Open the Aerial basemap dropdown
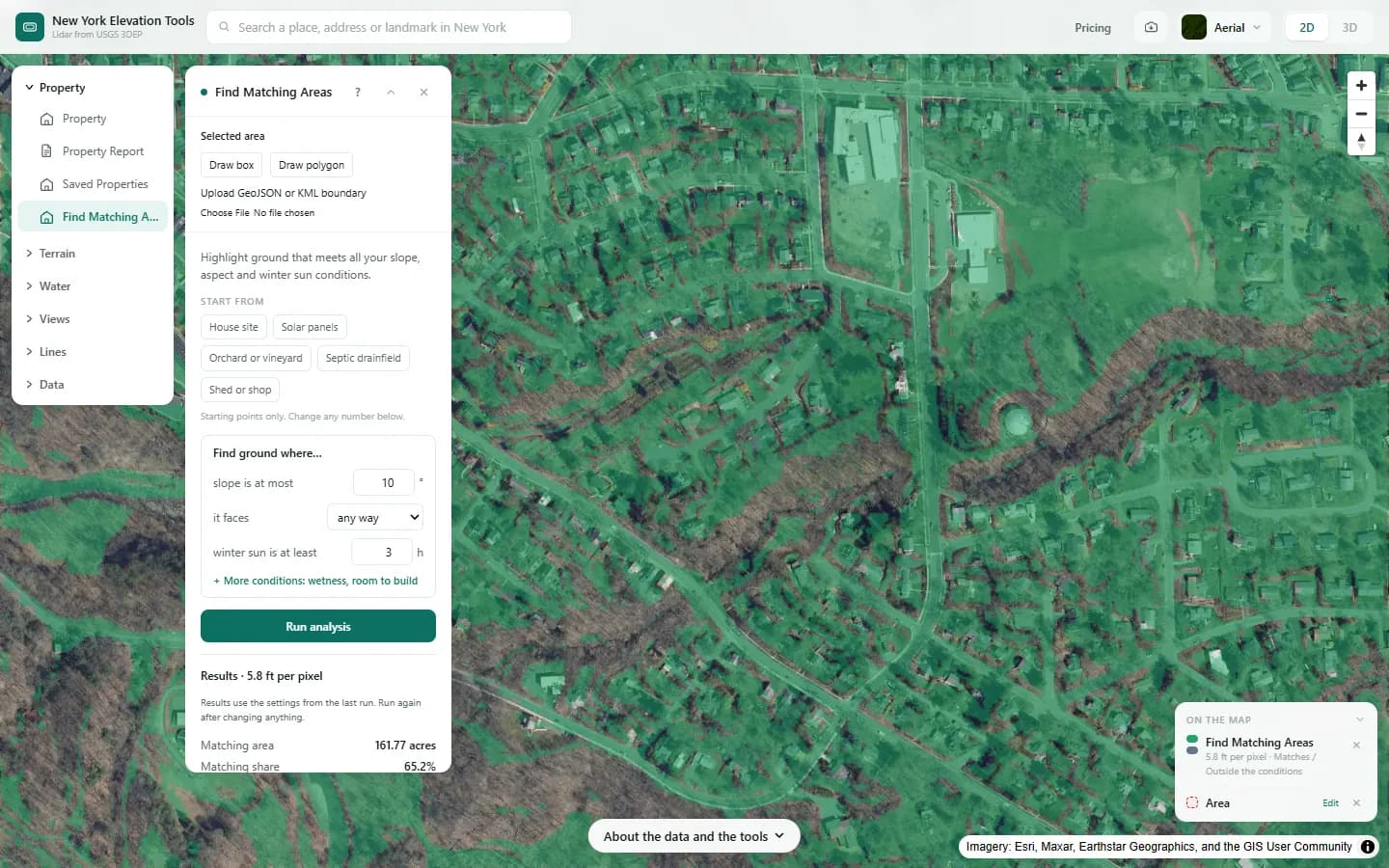Viewport: 1389px width, 868px height. (1223, 27)
